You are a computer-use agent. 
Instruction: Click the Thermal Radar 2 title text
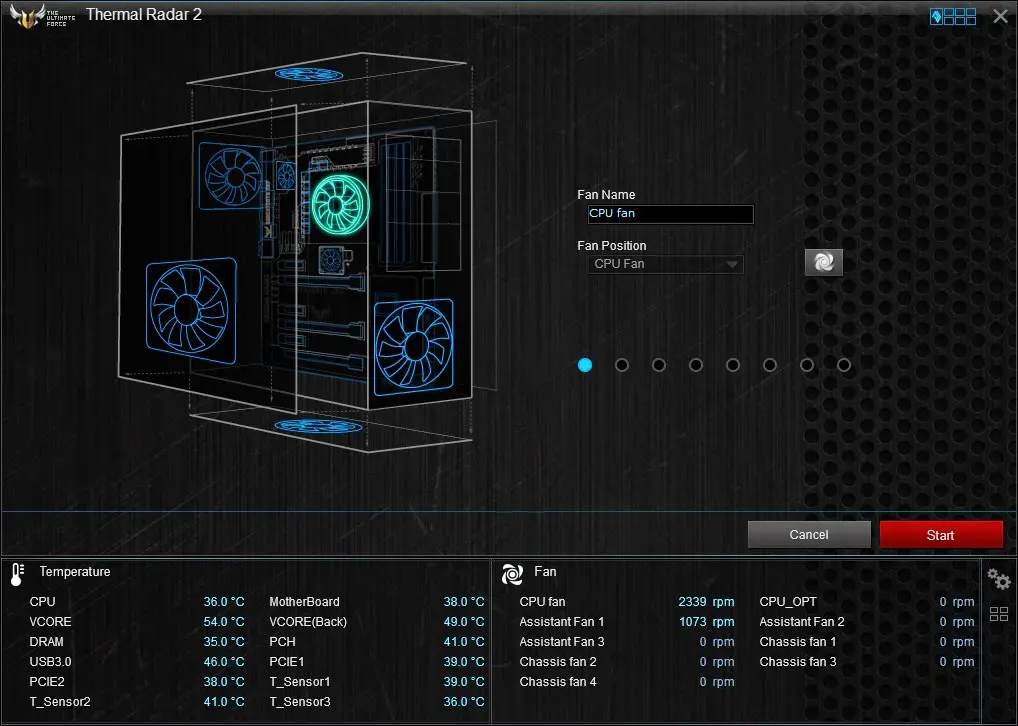144,14
